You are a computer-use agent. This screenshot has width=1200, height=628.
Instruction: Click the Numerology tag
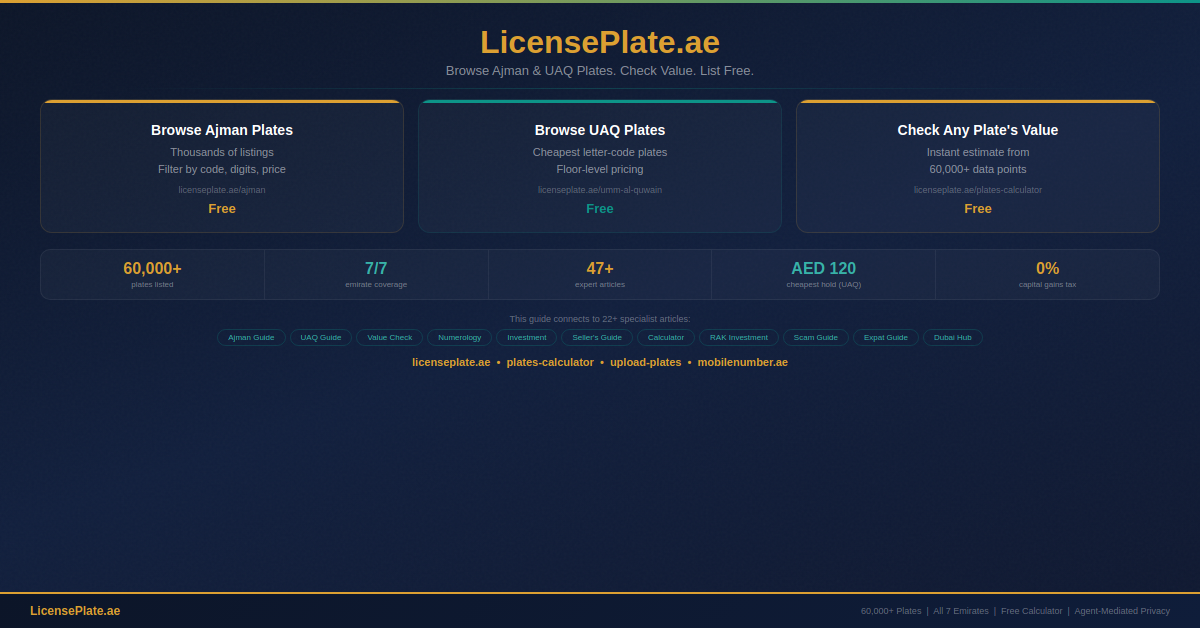459,338
